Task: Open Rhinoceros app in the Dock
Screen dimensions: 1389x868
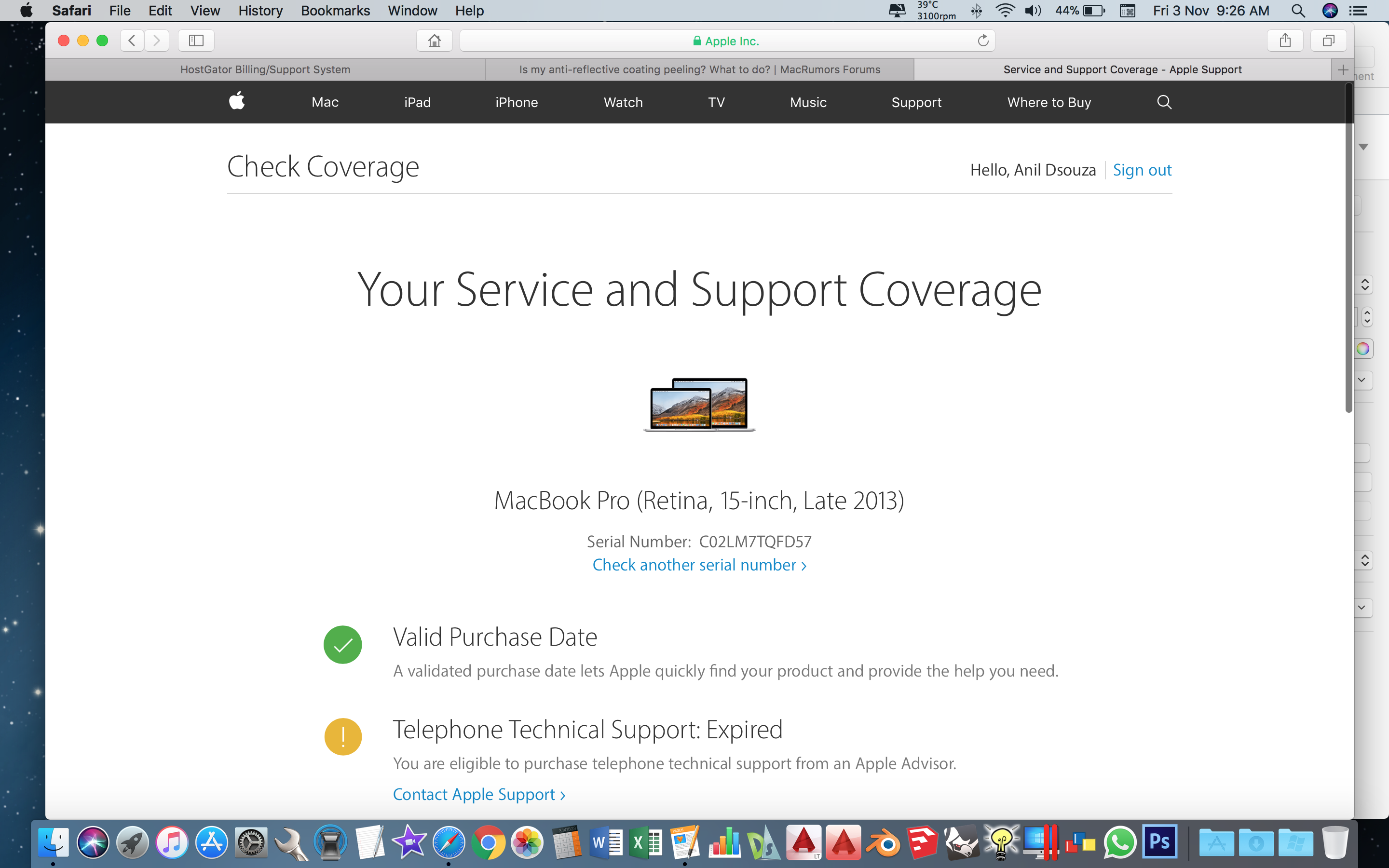Action: (x=962, y=843)
